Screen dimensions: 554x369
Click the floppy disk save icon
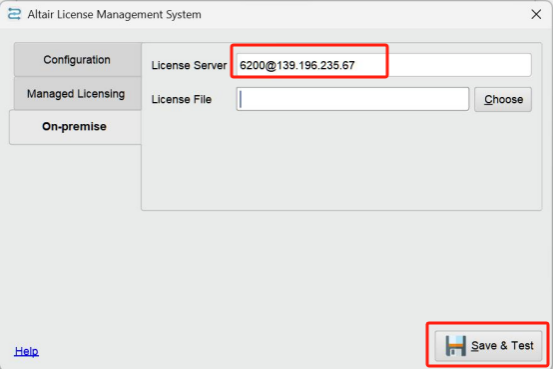[456, 346]
